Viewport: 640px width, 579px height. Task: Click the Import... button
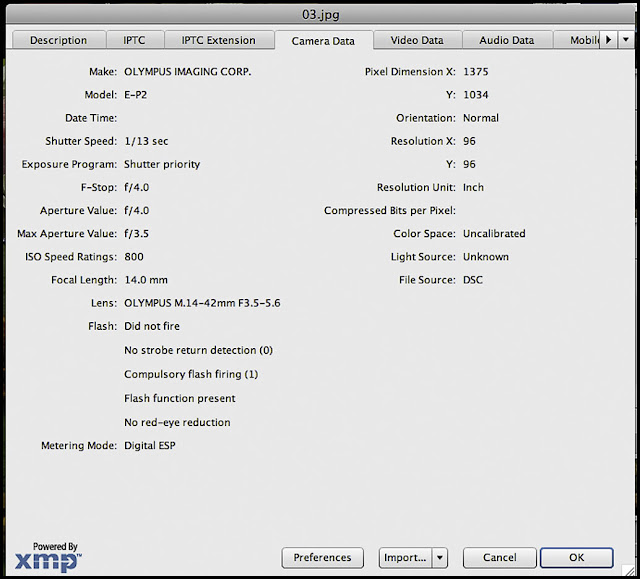(x=405, y=557)
